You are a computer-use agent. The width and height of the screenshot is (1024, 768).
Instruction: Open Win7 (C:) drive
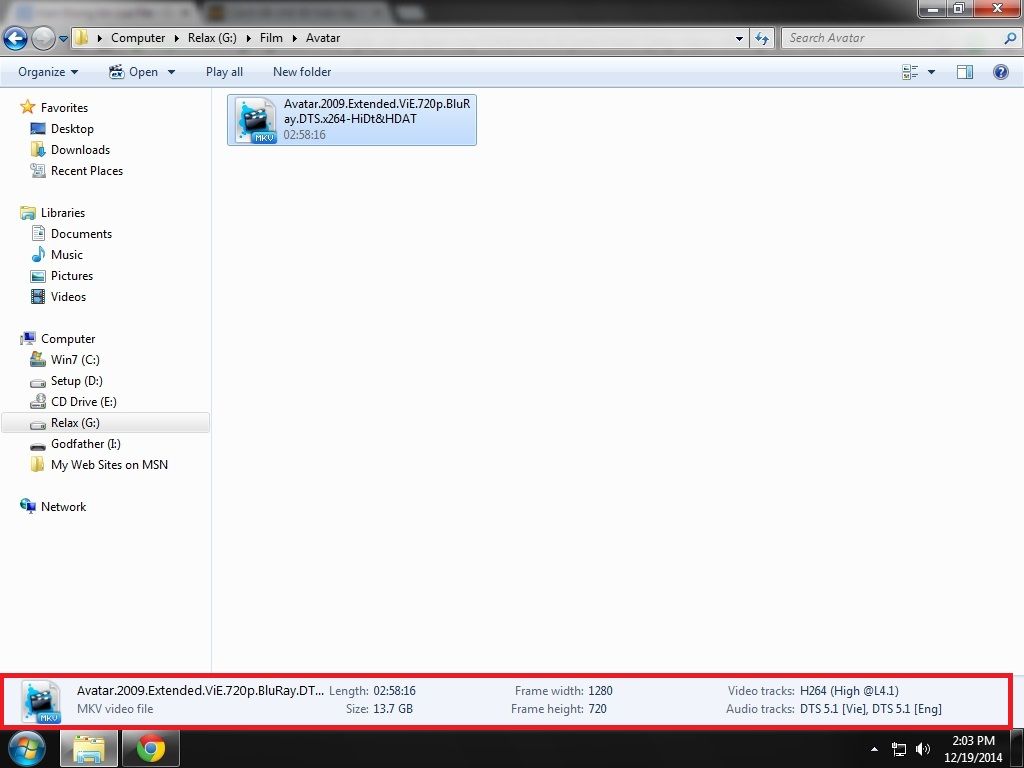75,360
